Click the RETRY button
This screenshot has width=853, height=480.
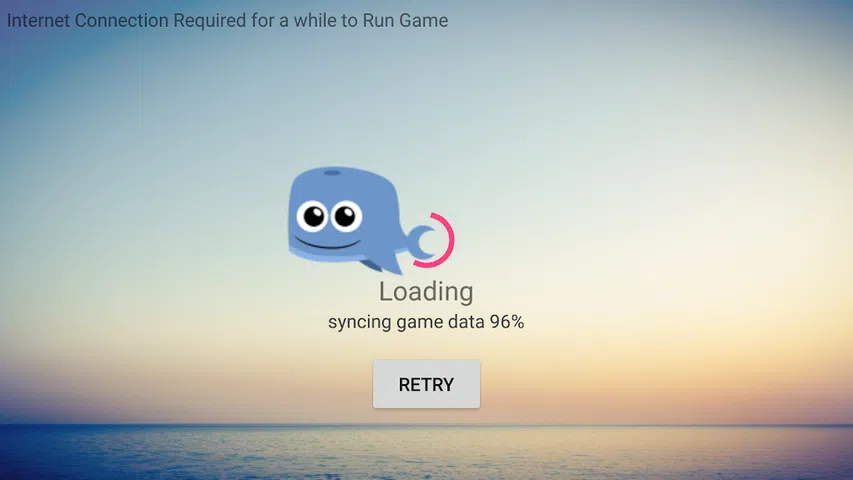pos(426,384)
